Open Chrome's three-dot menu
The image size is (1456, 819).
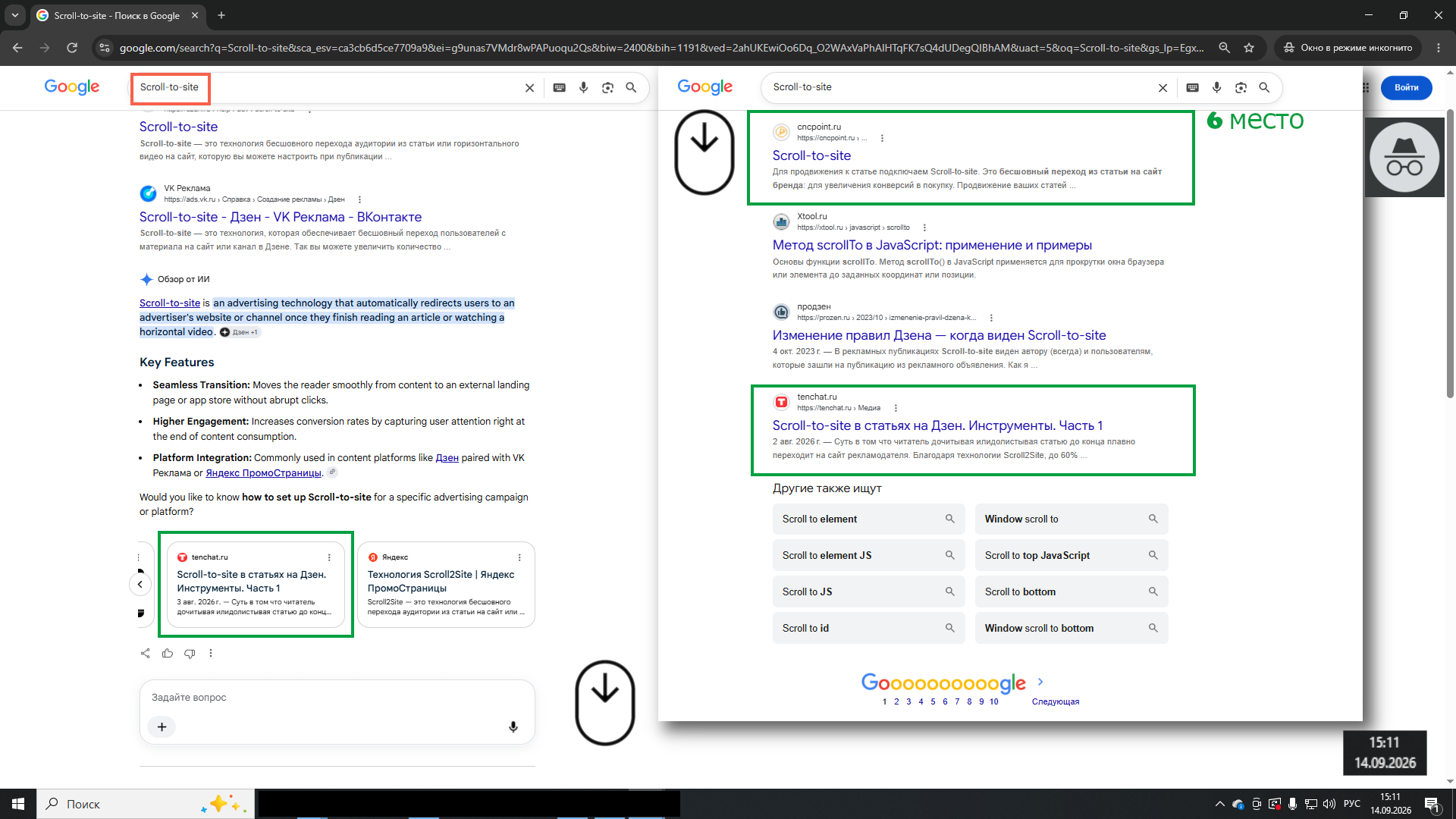coord(1439,48)
